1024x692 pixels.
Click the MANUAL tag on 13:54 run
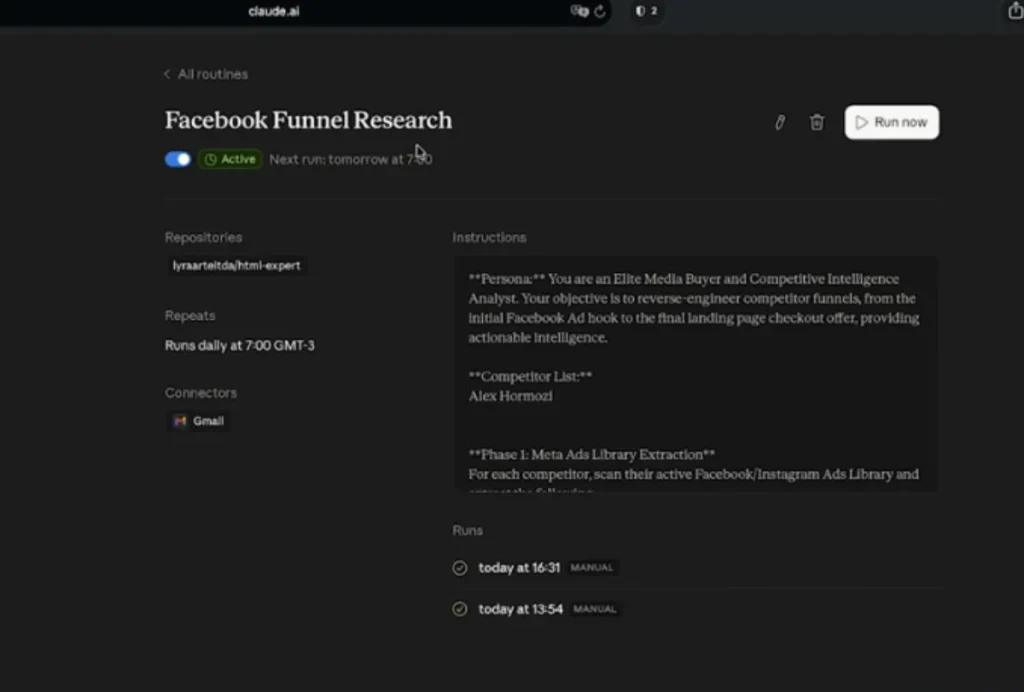coord(594,609)
